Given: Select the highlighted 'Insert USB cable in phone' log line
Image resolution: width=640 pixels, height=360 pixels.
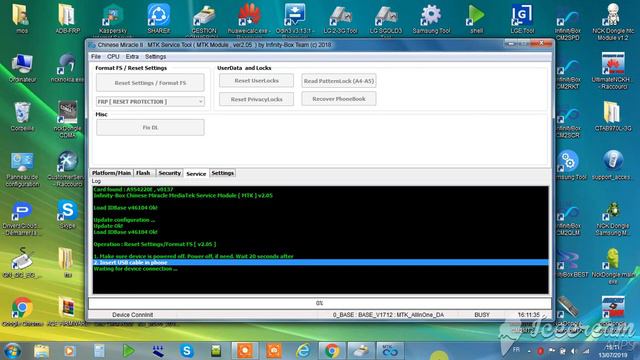Looking at the screenshot, I should [320, 262].
